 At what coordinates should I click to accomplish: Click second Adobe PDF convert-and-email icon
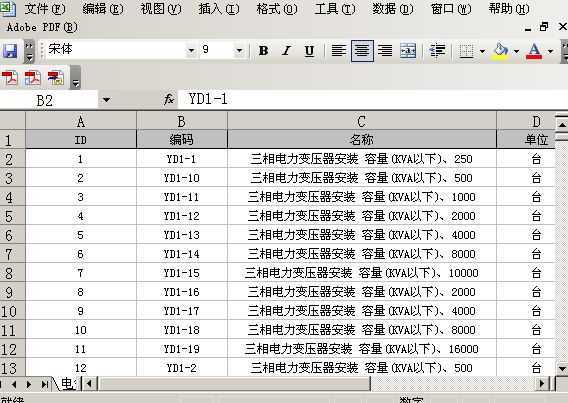point(33,78)
